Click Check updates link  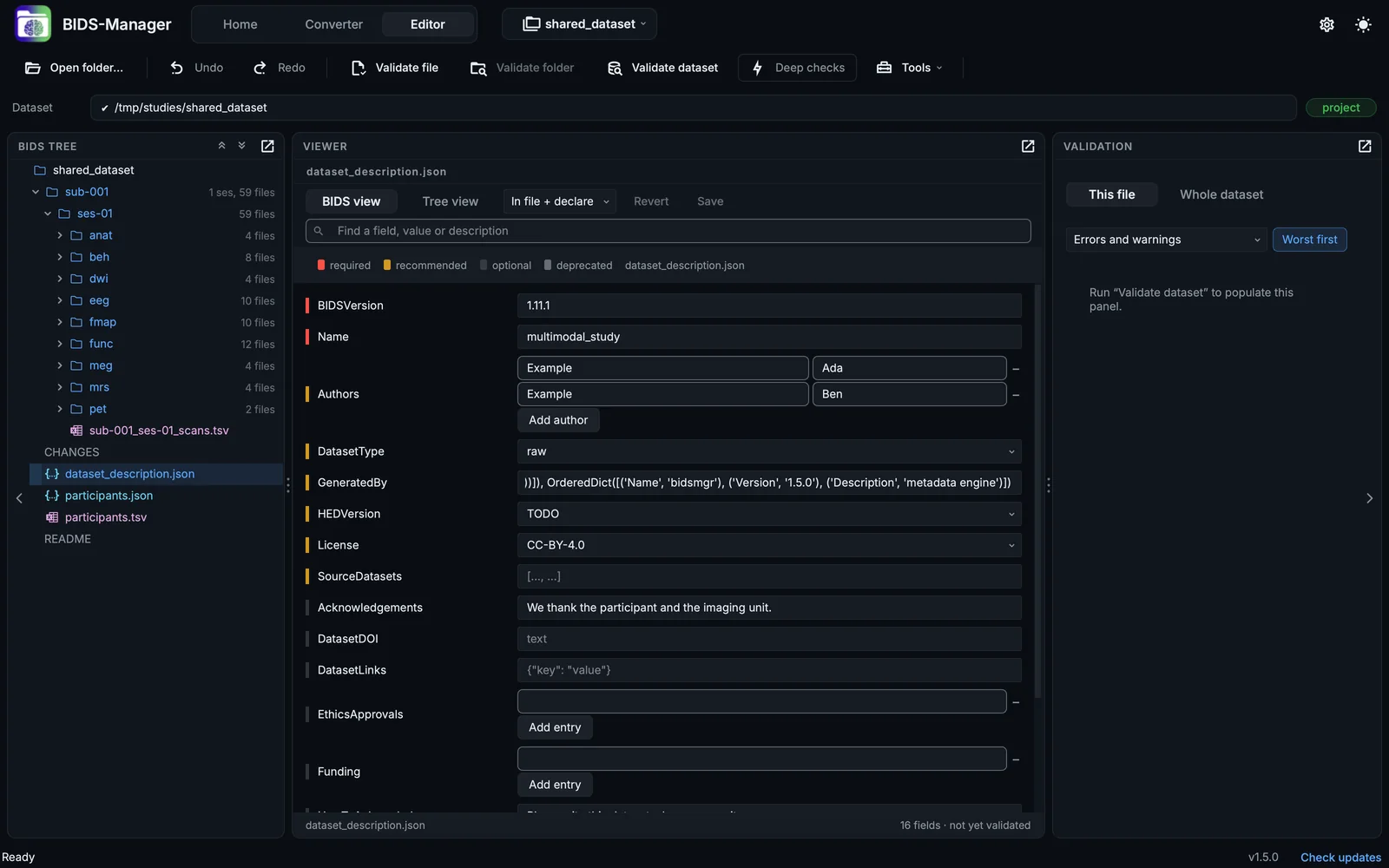(1340, 857)
